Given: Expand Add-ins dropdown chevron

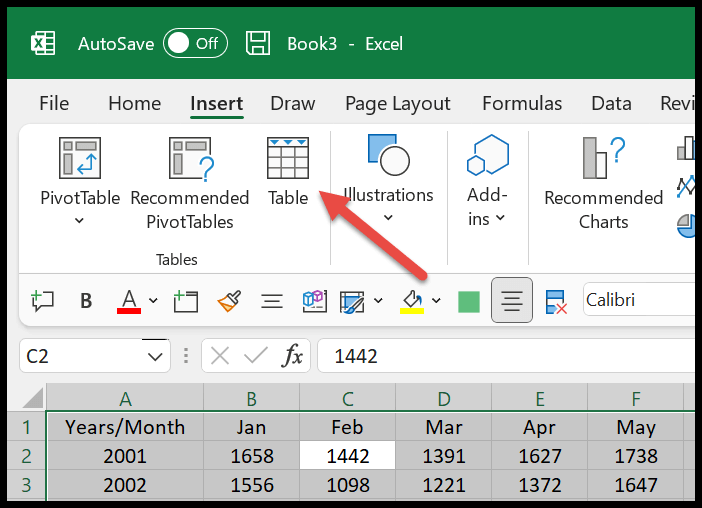Looking at the screenshot, I should [x=500, y=218].
